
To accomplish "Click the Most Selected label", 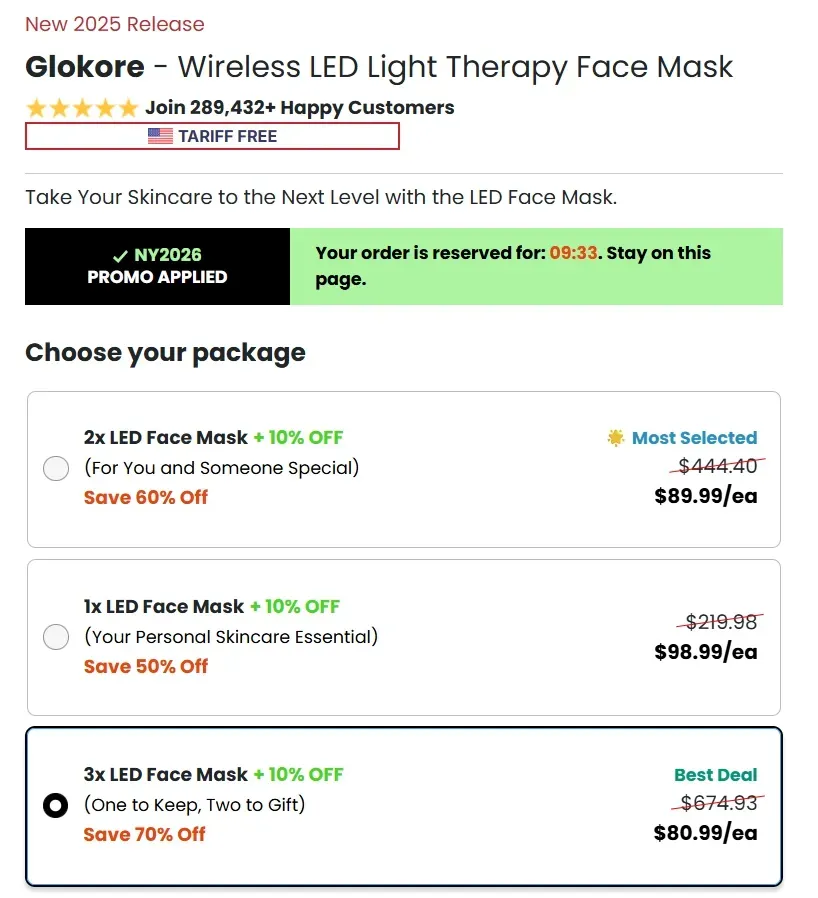I will coord(693,437).
